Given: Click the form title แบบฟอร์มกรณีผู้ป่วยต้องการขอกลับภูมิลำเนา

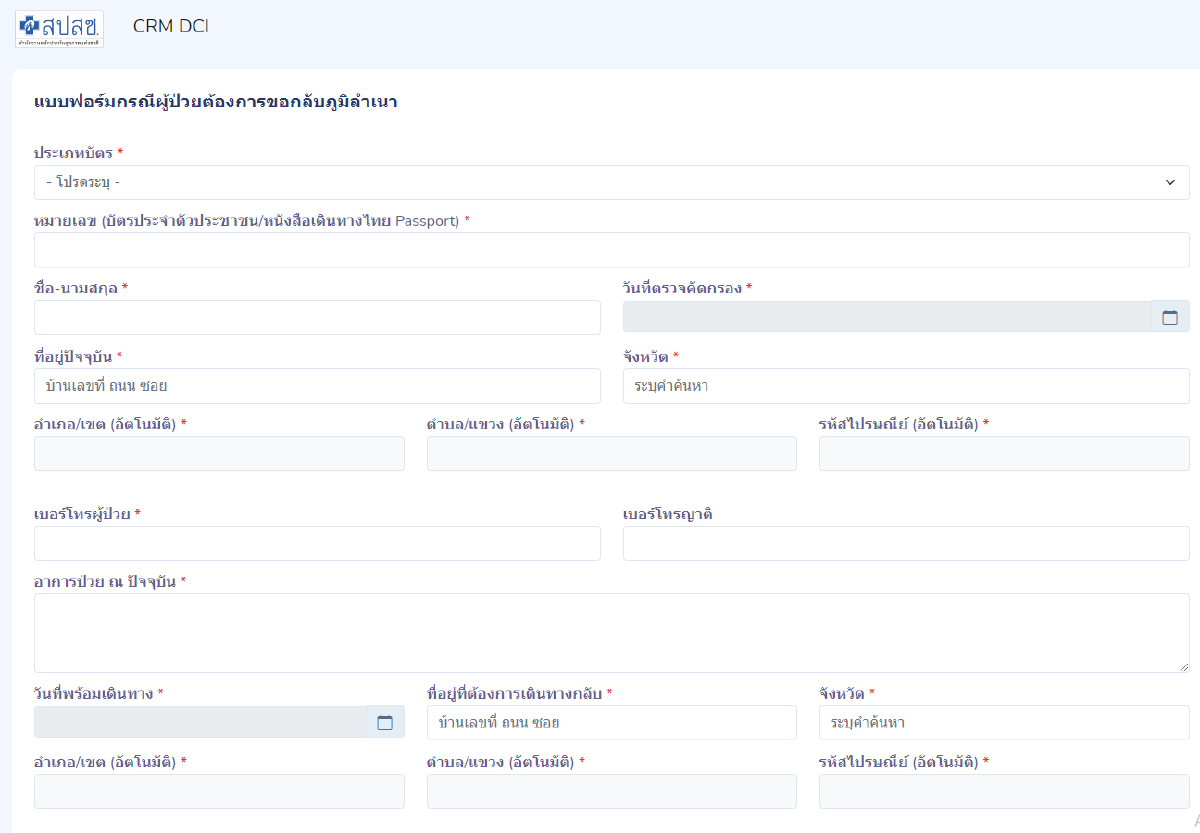Looking at the screenshot, I should pos(216,103).
